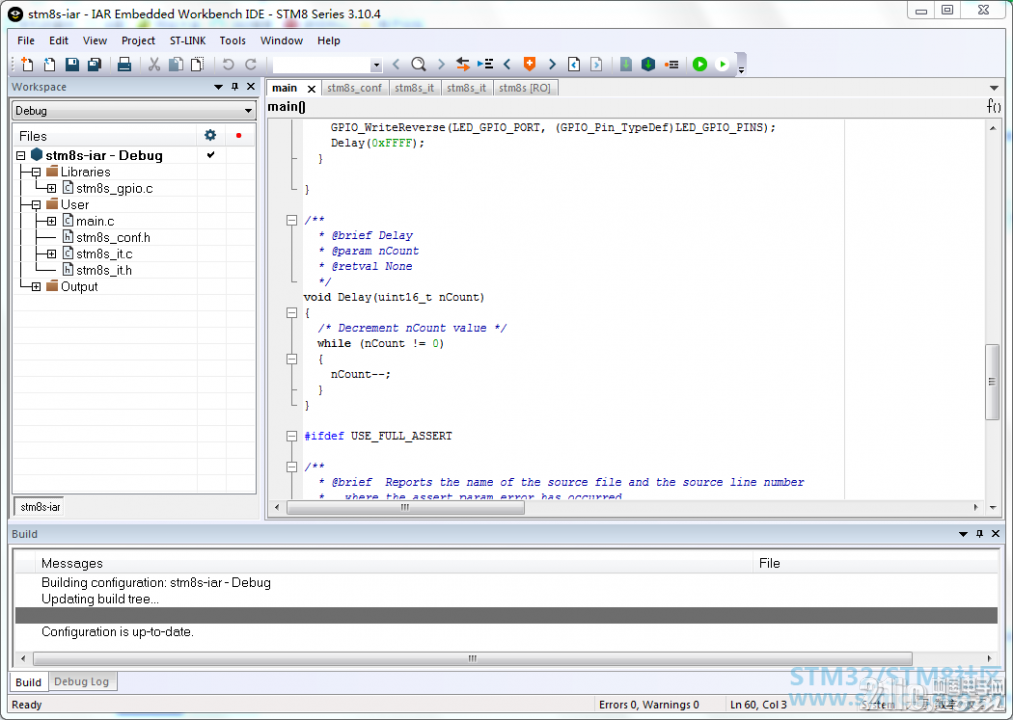Toggle the Build panel pin

[979, 534]
